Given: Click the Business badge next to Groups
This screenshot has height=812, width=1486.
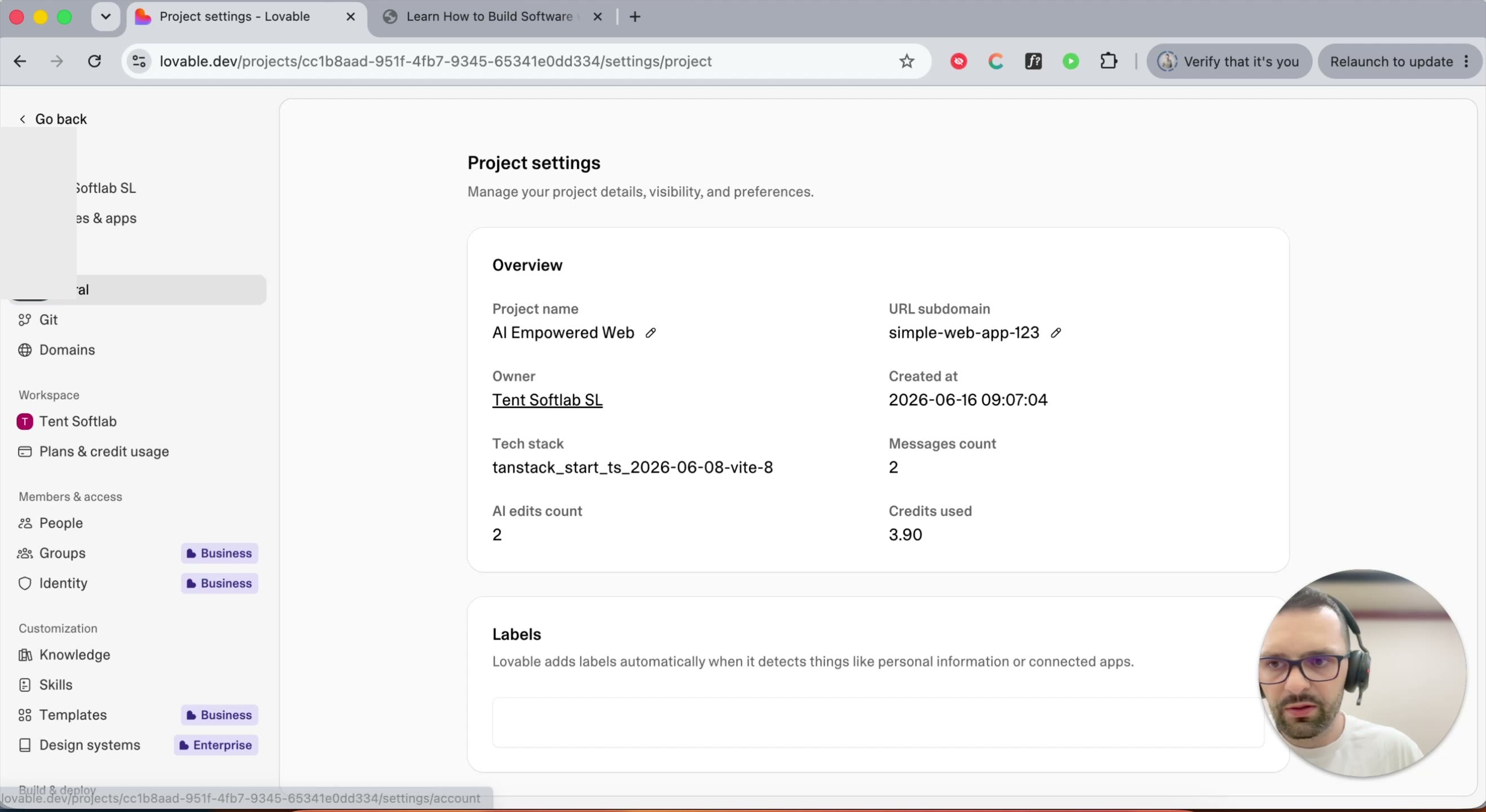Looking at the screenshot, I should 219,553.
